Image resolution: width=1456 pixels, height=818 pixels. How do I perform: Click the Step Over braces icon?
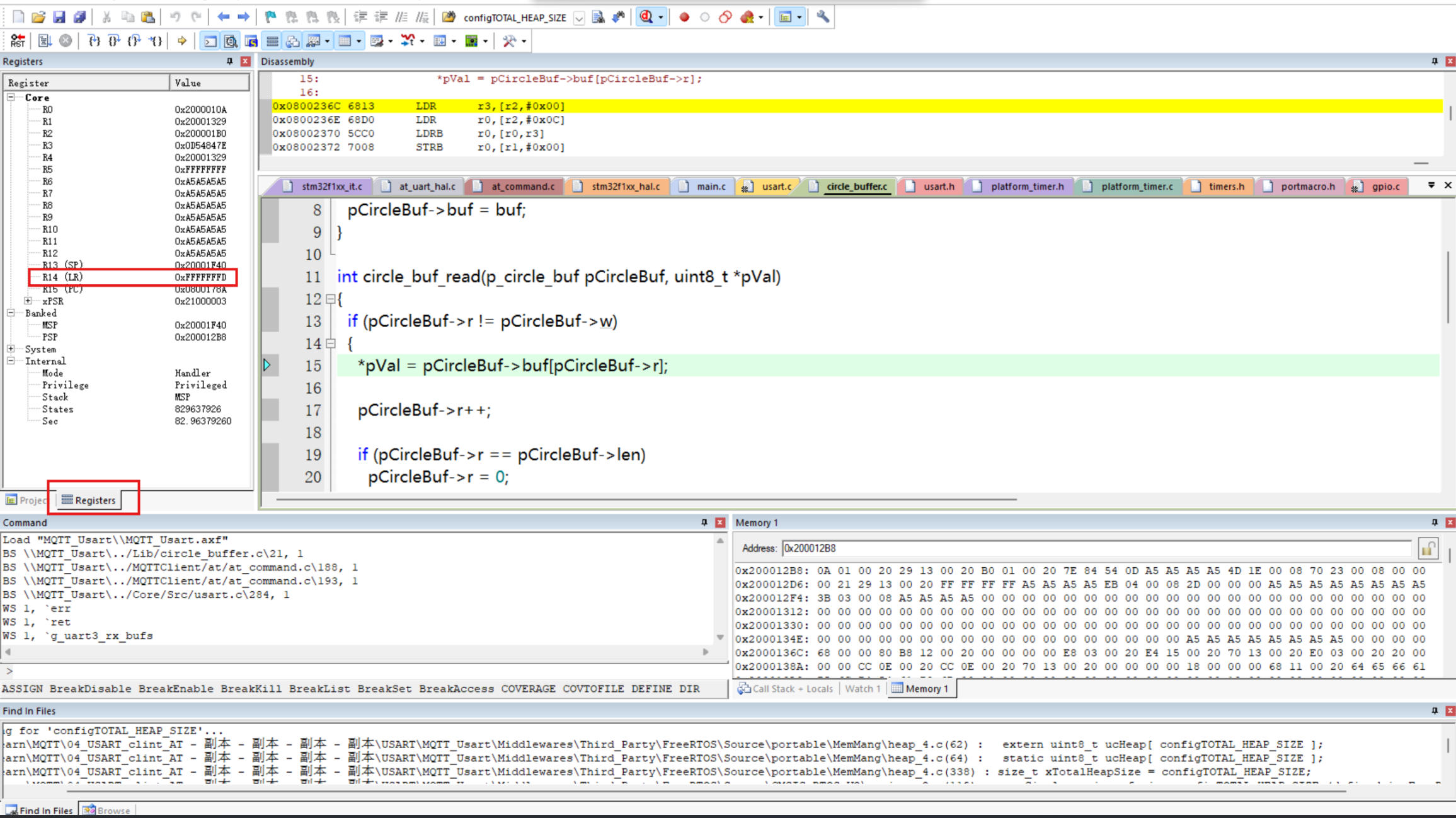tap(114, 41)
